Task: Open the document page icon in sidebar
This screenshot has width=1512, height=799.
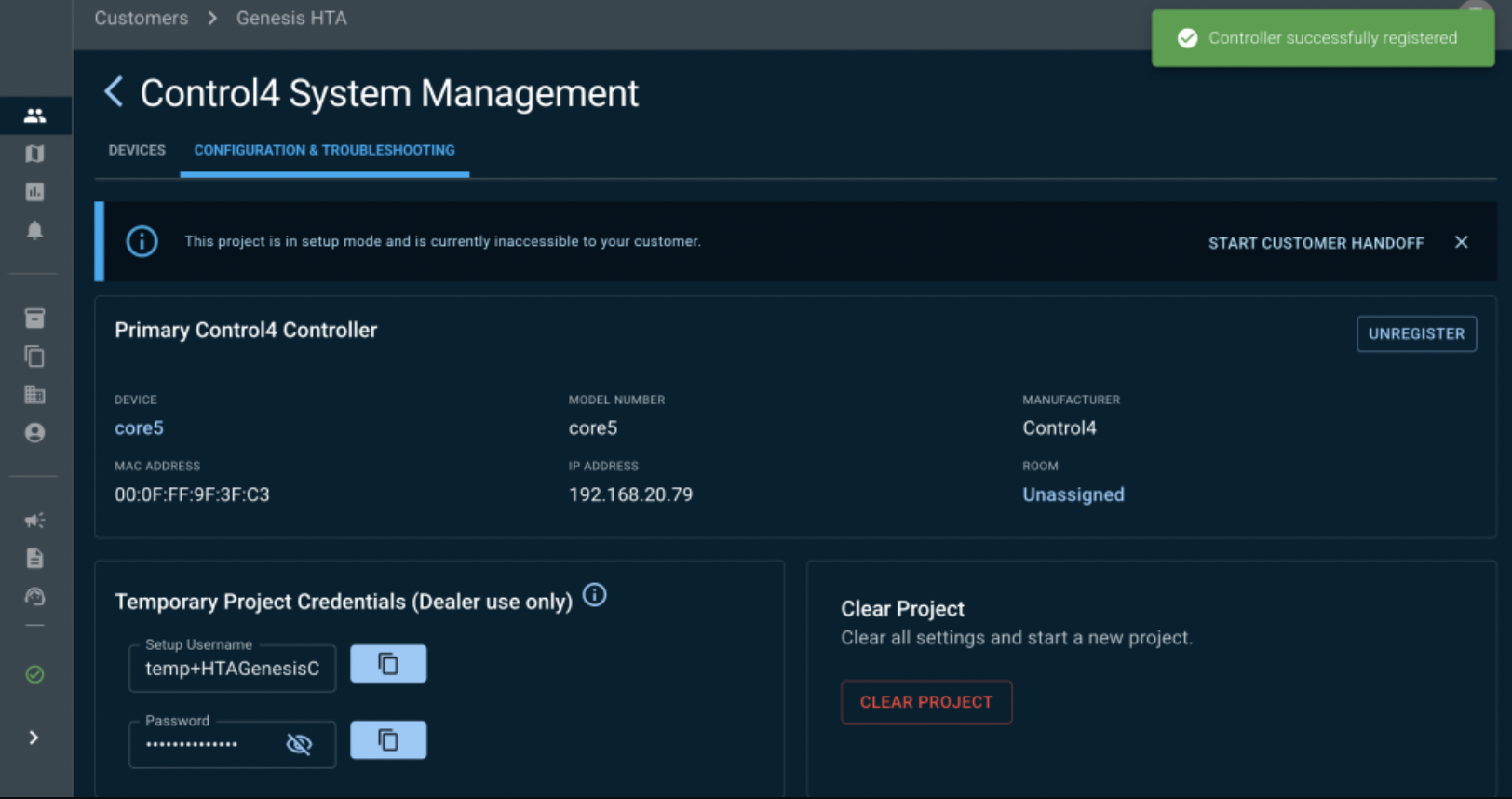Action: click(34, 559)
